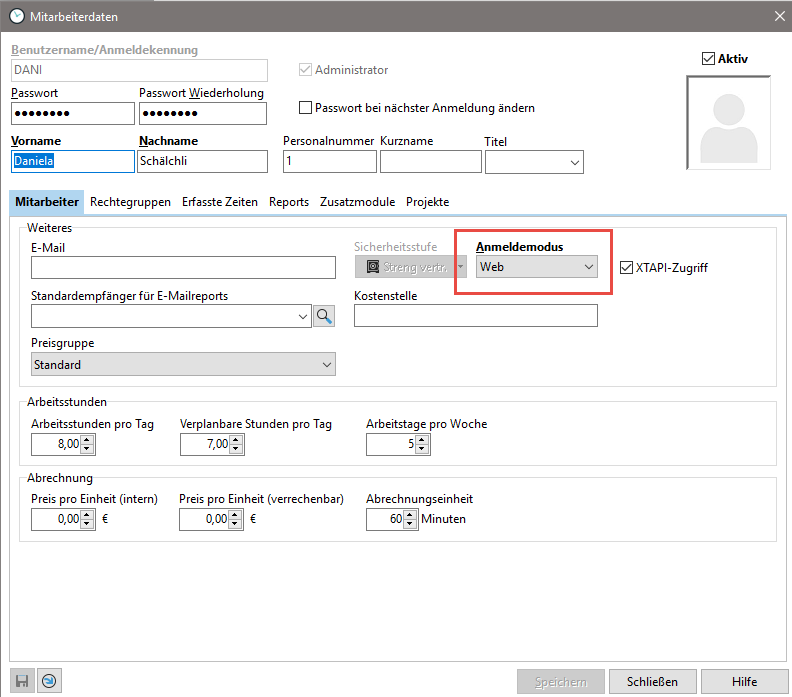Increase Arbeitsstunden pro Tag with up arrow
Image resolution: width=792 pixels, height=697 pixels.
[x=87, y=439]
